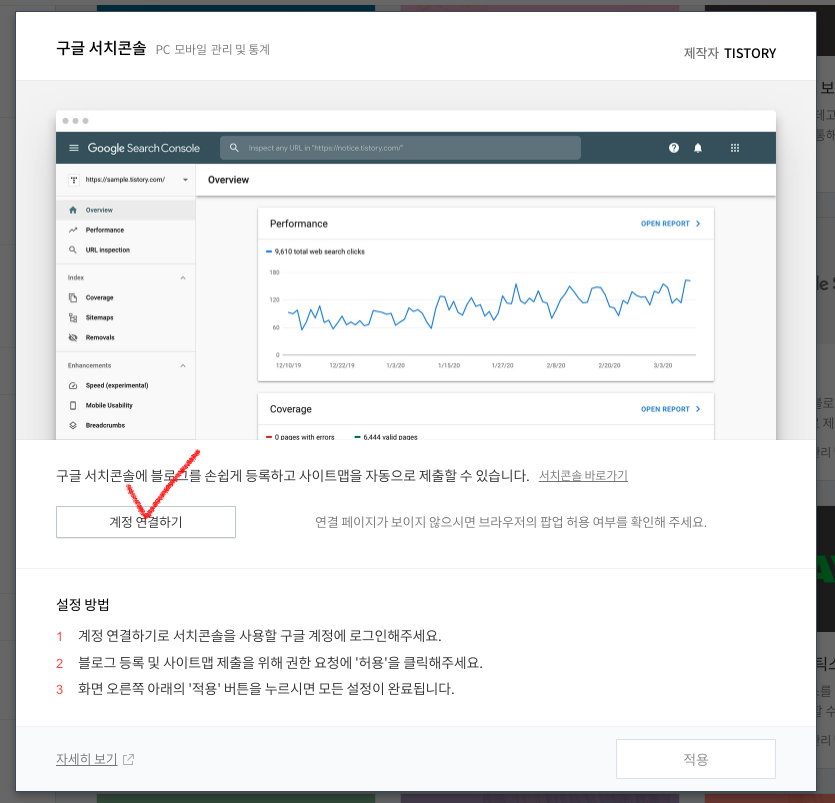Open the 서치콘솔 바로가기 link
The width and height of the screenshot is (835, 803).
tap(583, 476)
